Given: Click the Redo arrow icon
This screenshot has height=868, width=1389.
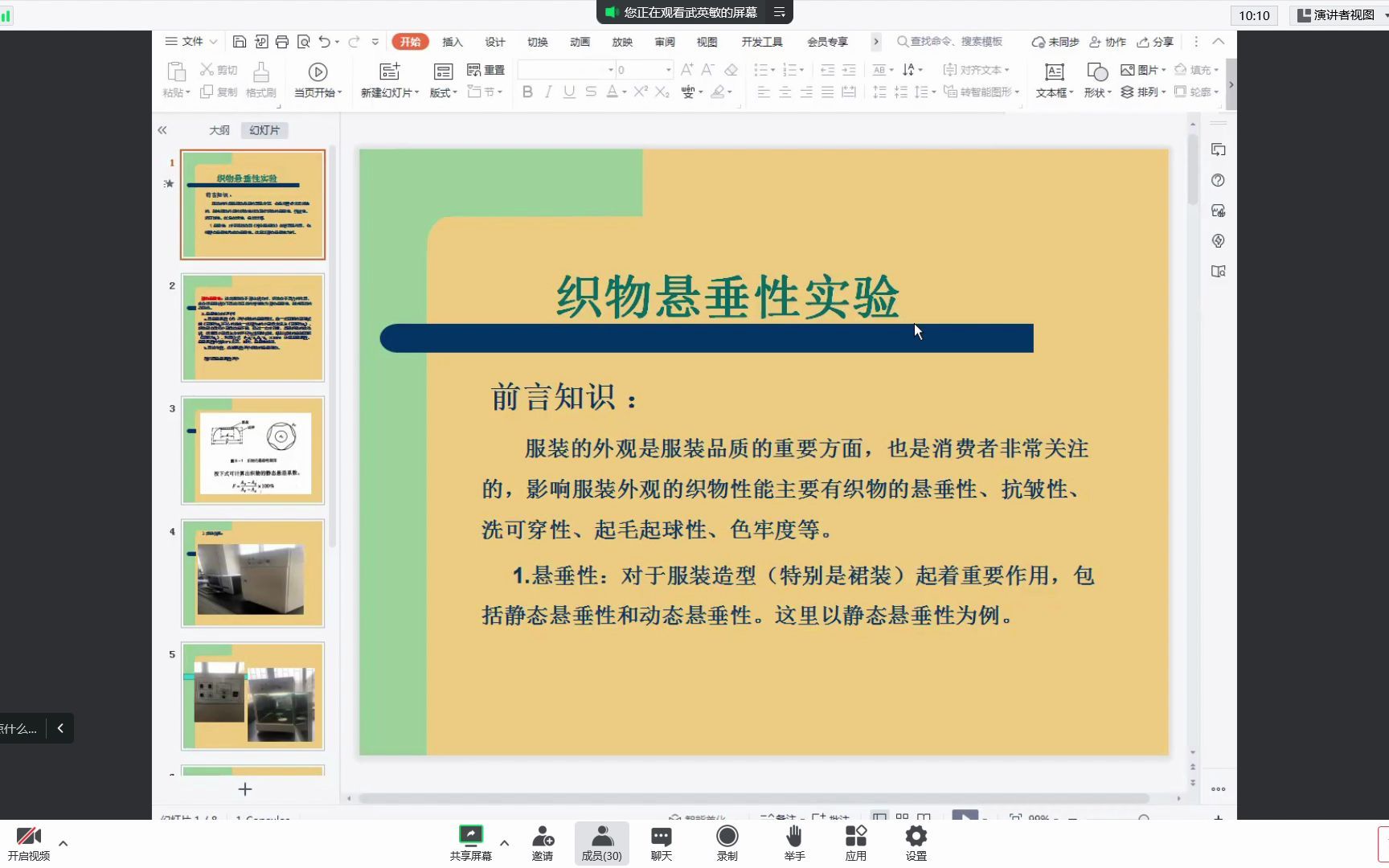Looking at the screenshot, I should 354,42.
